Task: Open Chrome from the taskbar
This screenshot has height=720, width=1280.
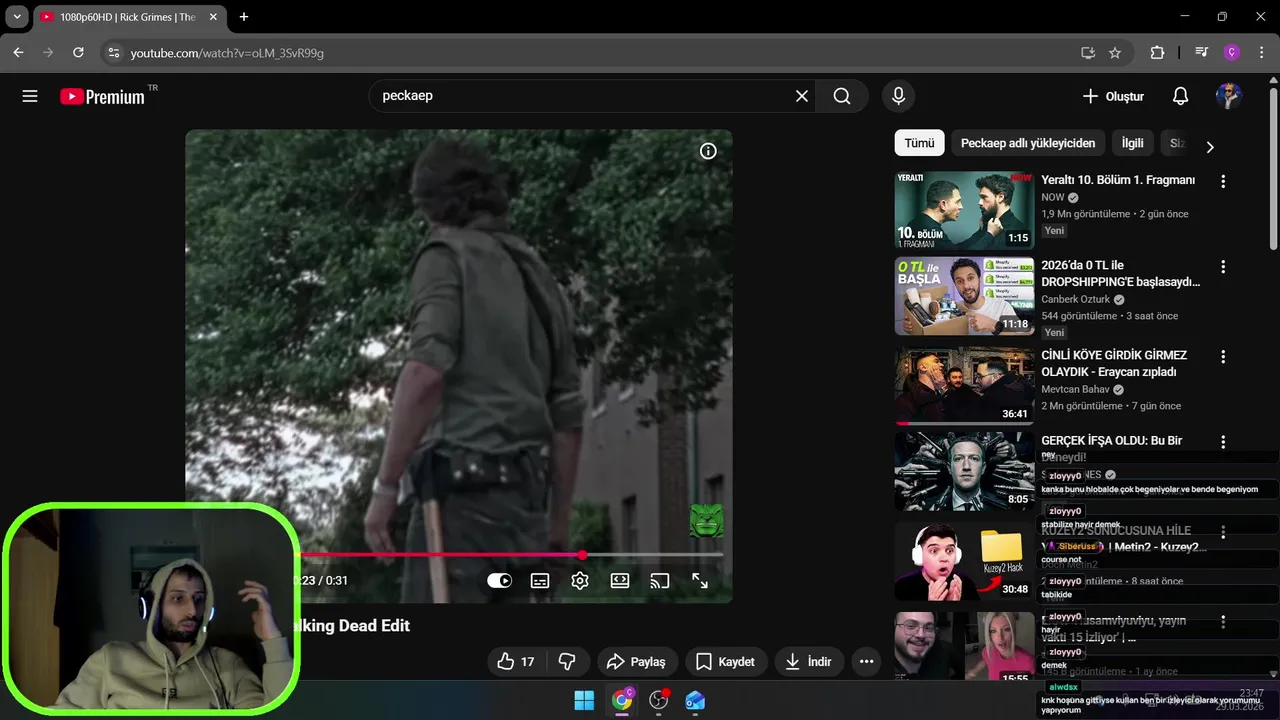Action: [622, 700]
